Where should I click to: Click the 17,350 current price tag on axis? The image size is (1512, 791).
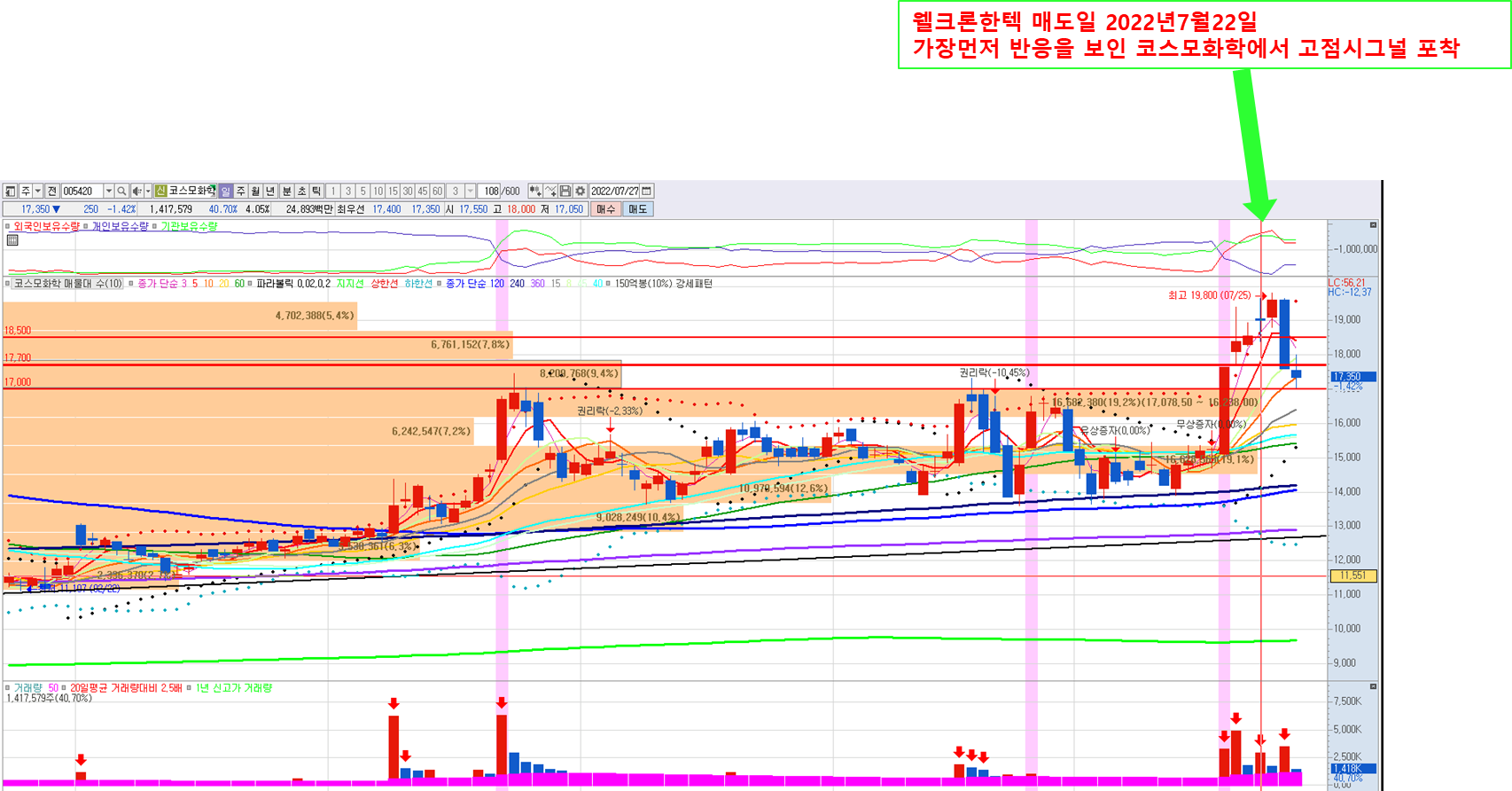click(1352, 377)
